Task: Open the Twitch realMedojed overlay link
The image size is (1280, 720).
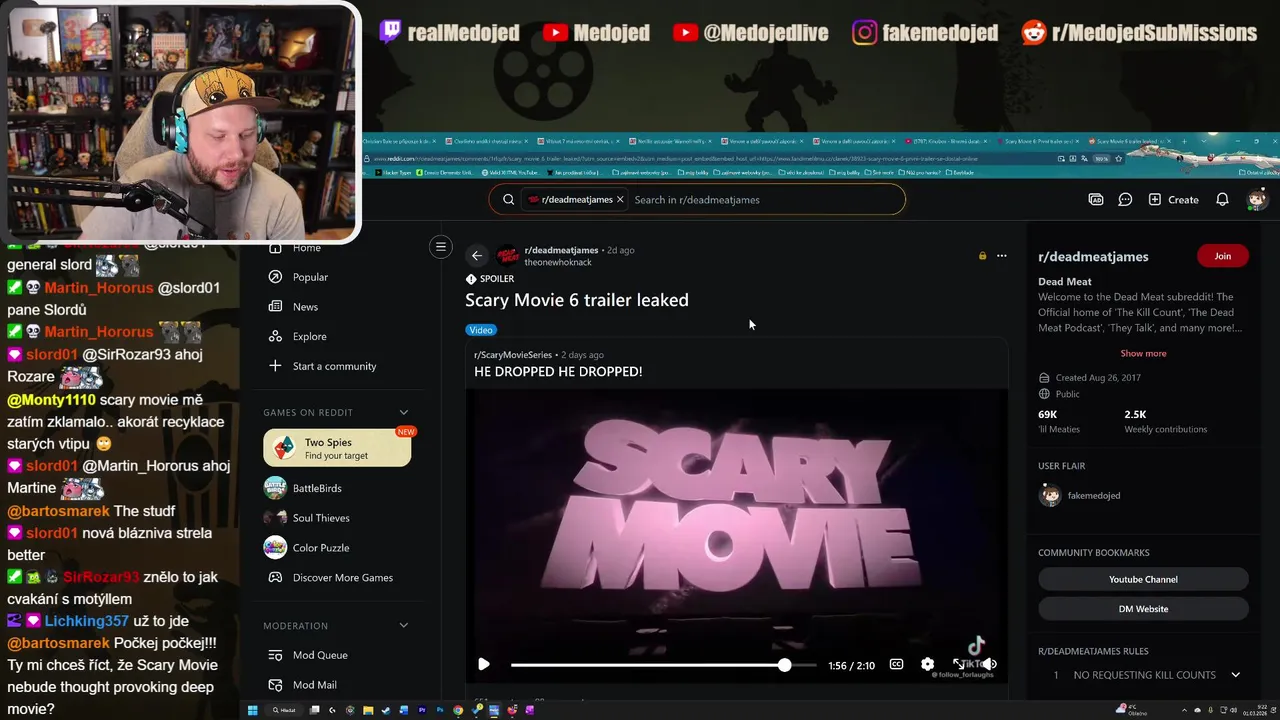Action: [x=450, y=33]
